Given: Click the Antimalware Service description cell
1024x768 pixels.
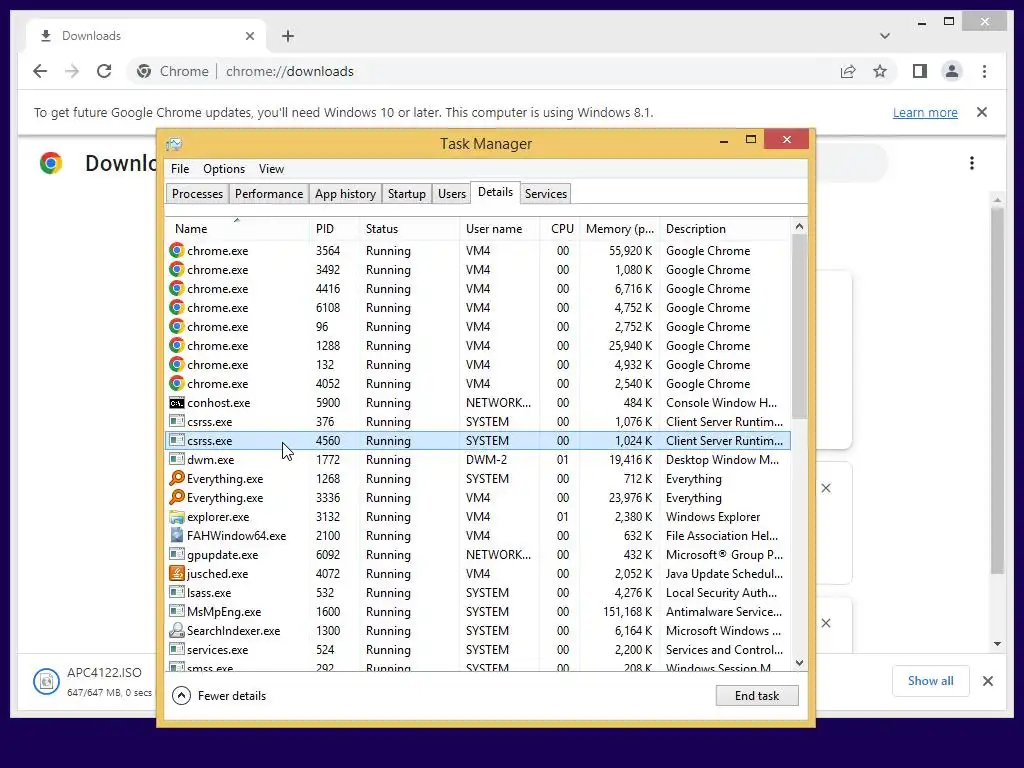Looking at the screenshot, I should pos(724,612).
